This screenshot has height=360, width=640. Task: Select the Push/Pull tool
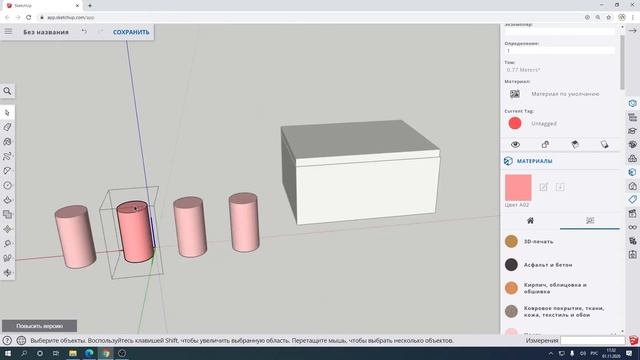7,200
